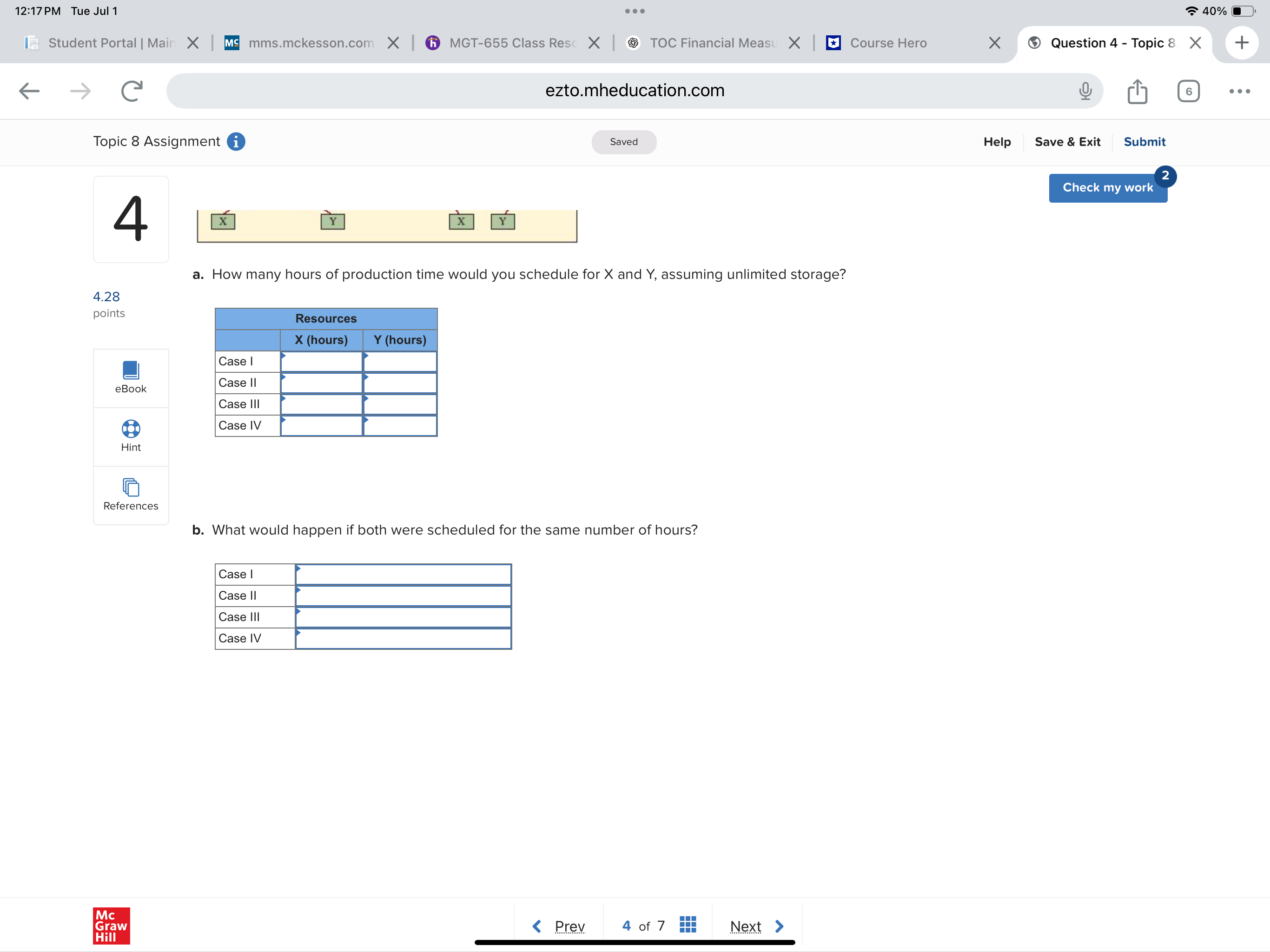Click the McGraw Hill logo
This screenshot has height=952, width=1270.
coord(112,926)
